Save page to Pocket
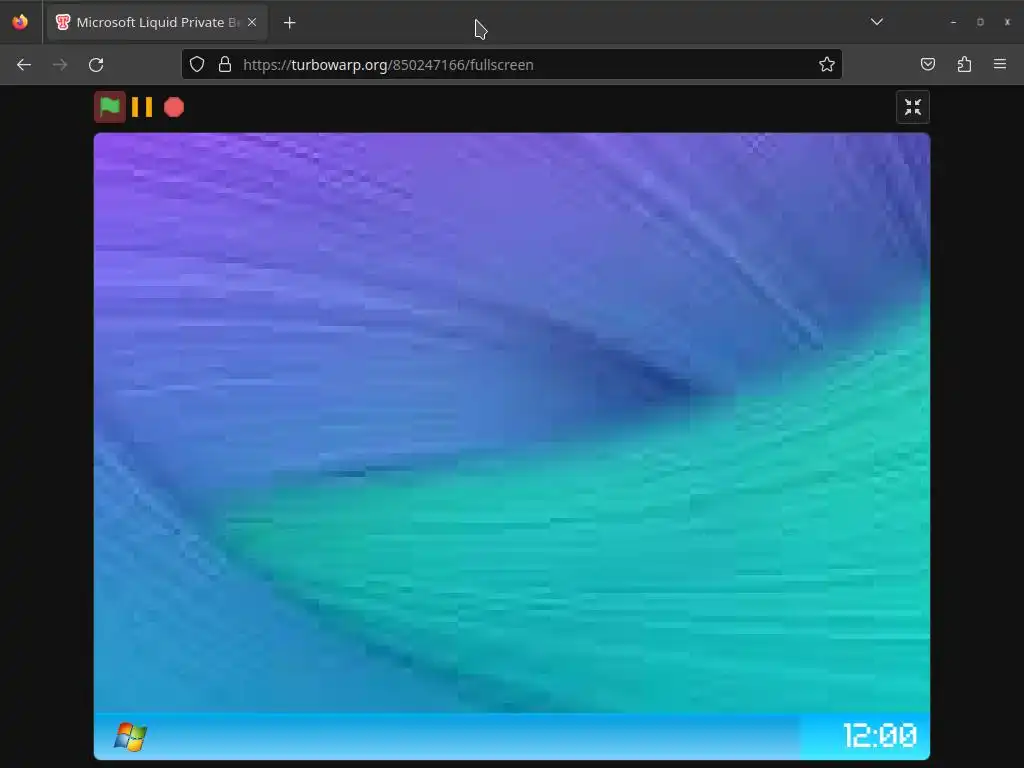 click(927, 65)
